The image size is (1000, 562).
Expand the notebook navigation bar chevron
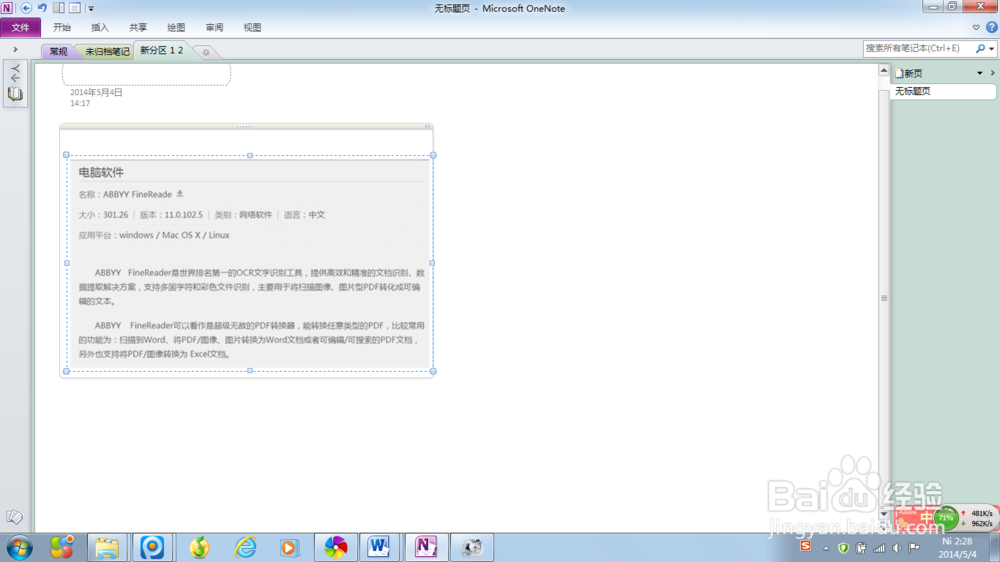[15, 50]
